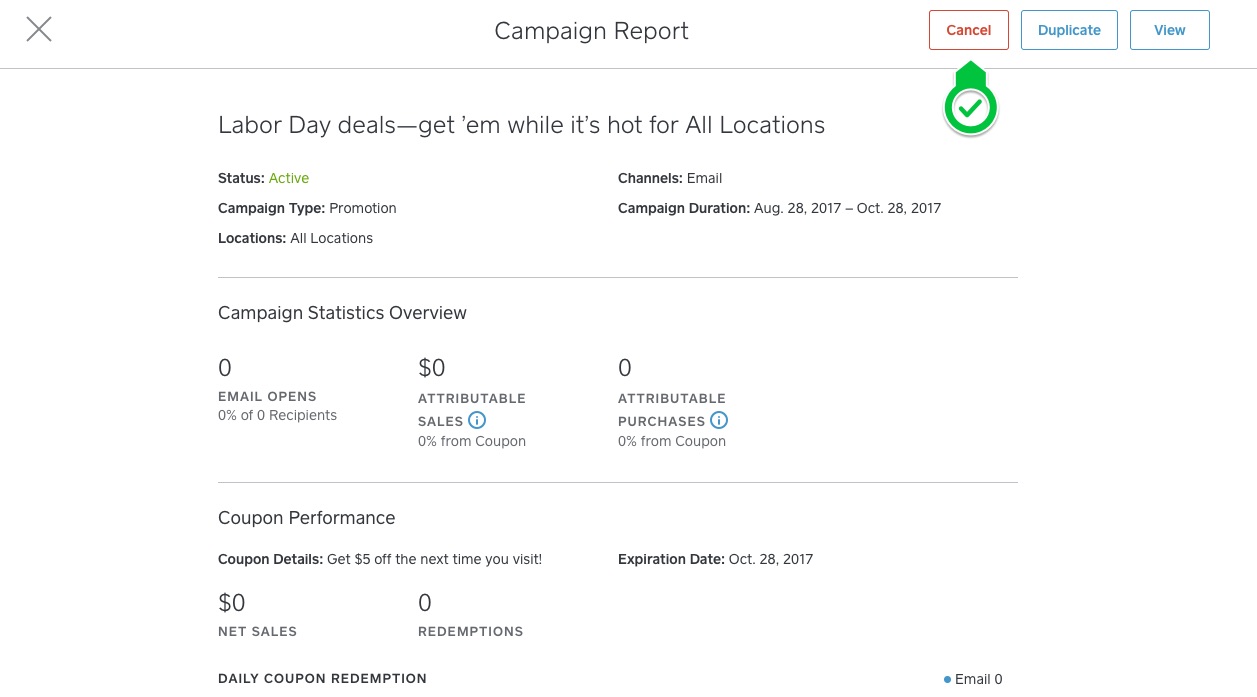The width and height of the screenshot is (1257, 697).
Task: Click the 'Coupon Performance' heading
Action: pyautogui.click(x=307, y=518)
